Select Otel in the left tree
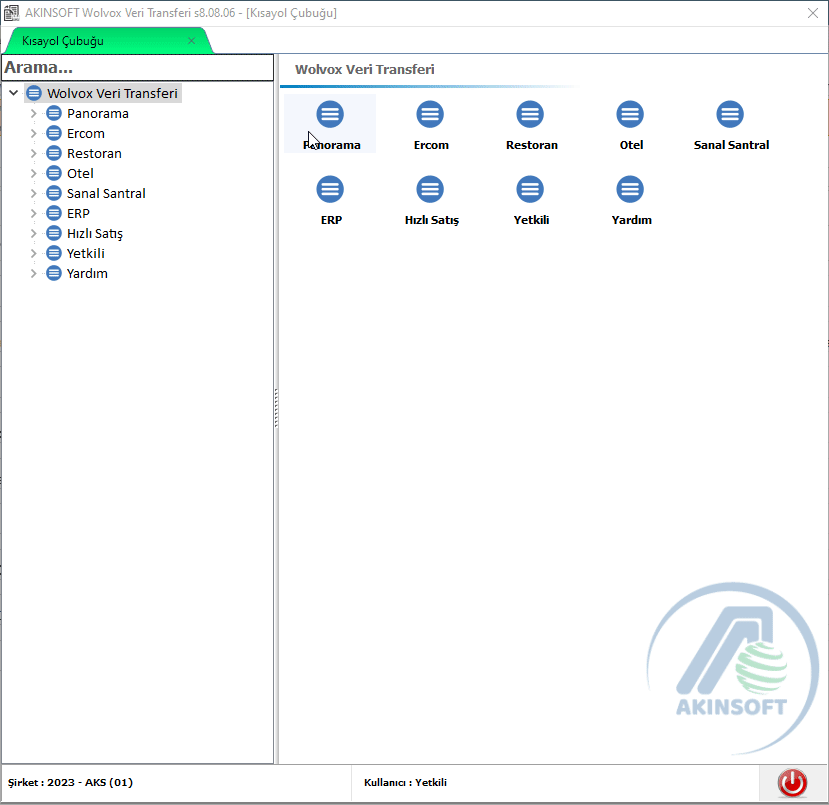Viewport: 829px width, 805px height. (x=80, y=174)
